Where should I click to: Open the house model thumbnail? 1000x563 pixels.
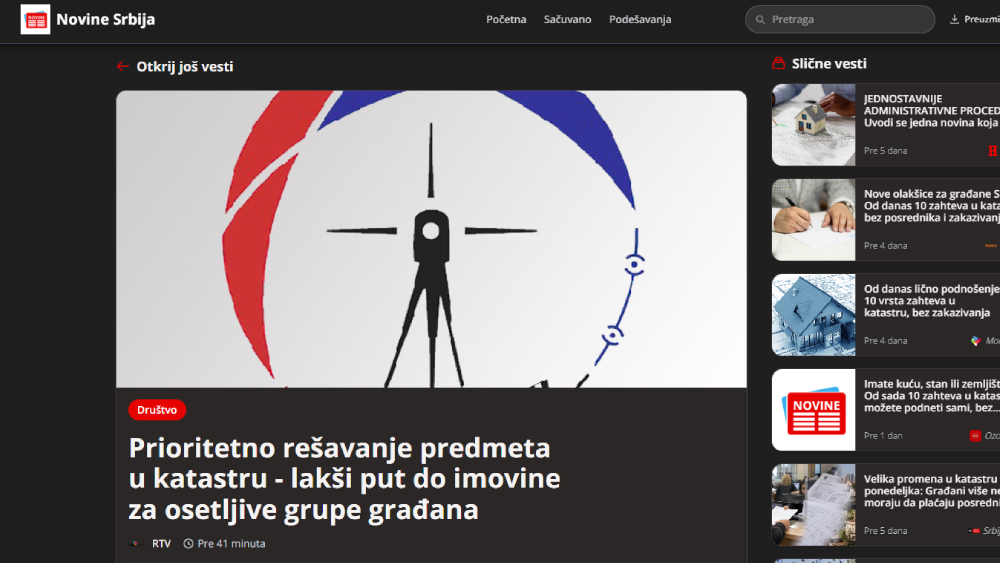click(813, 125)
